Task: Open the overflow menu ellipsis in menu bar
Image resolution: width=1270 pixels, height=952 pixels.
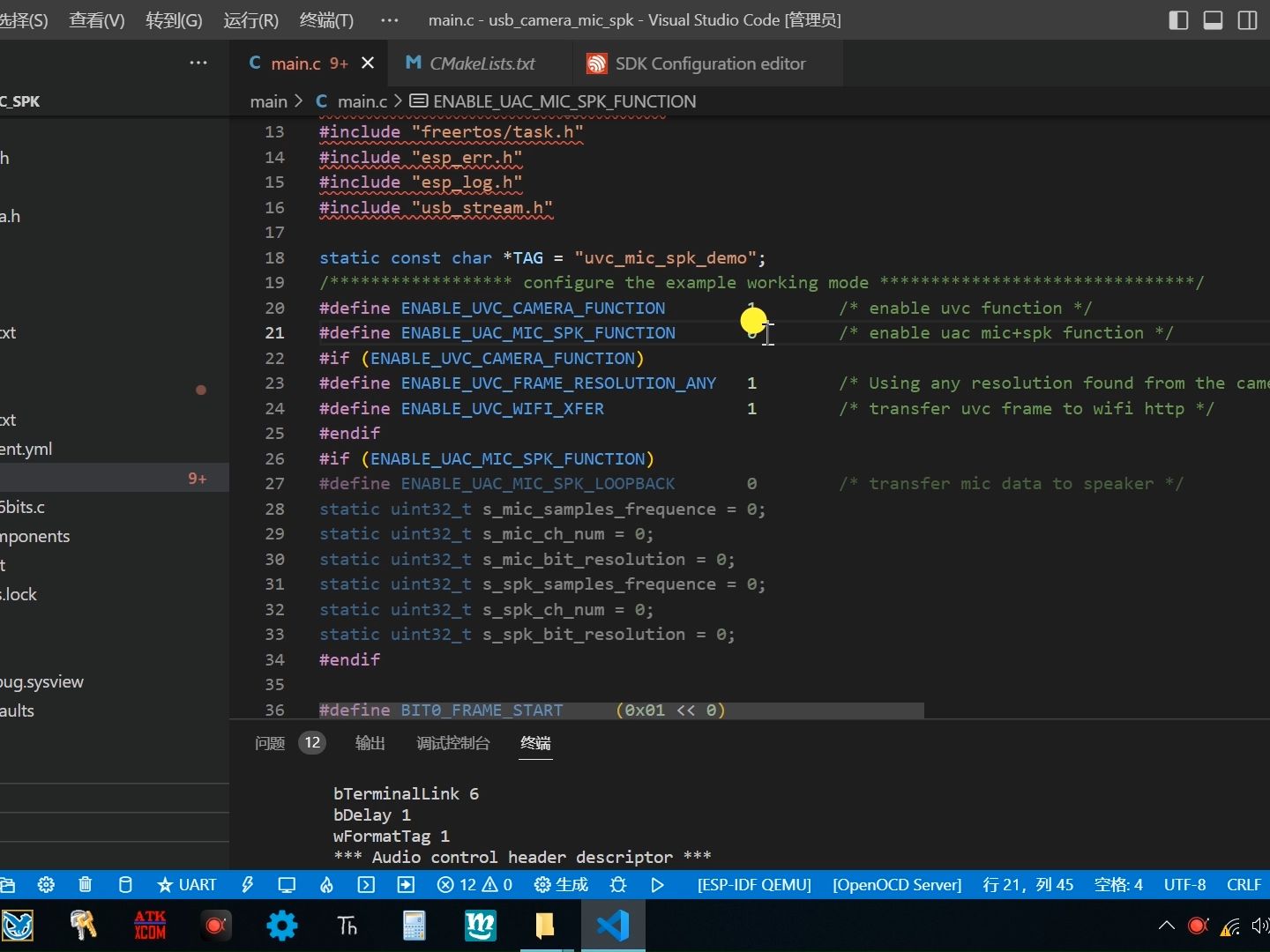Action: click(389, 19)
